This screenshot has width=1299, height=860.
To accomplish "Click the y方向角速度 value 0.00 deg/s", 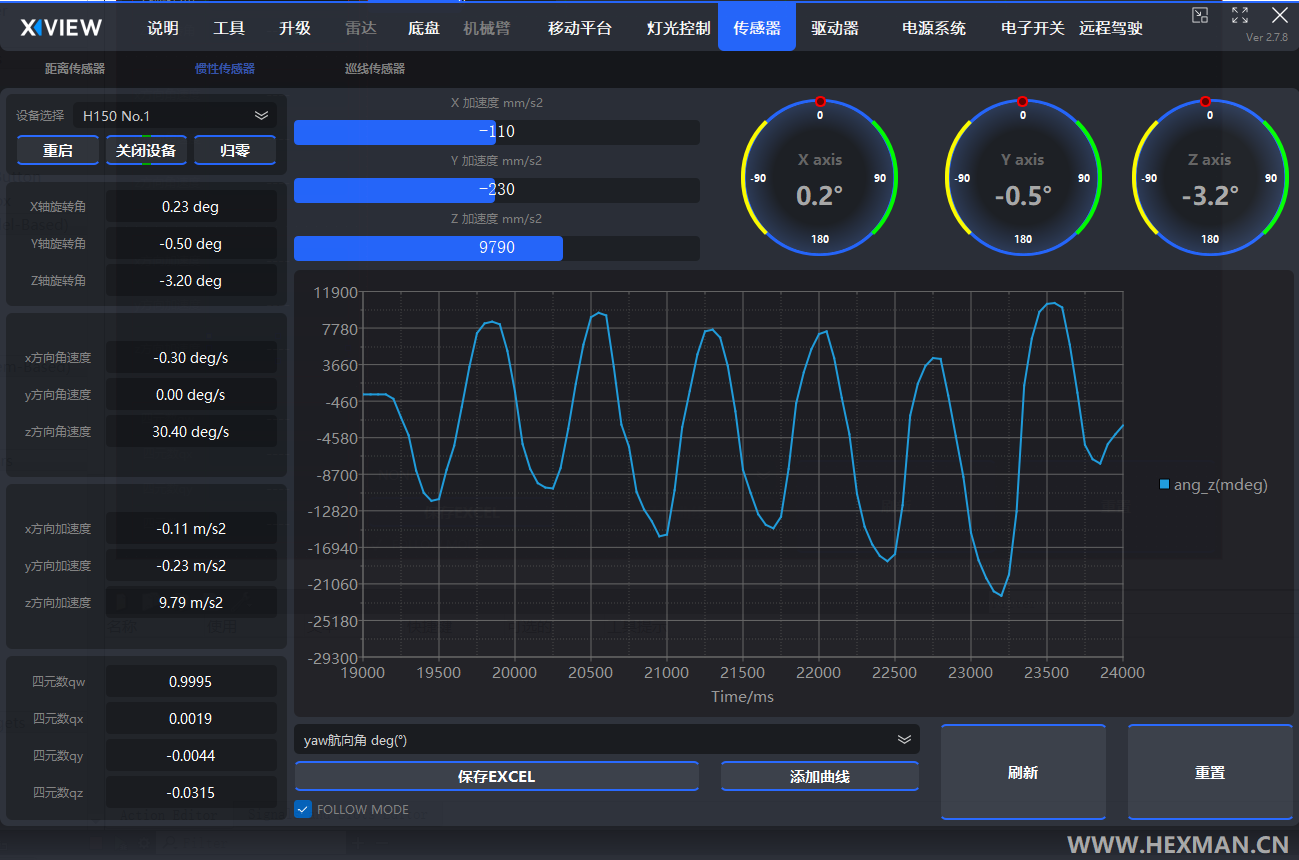I will (191, 395).
